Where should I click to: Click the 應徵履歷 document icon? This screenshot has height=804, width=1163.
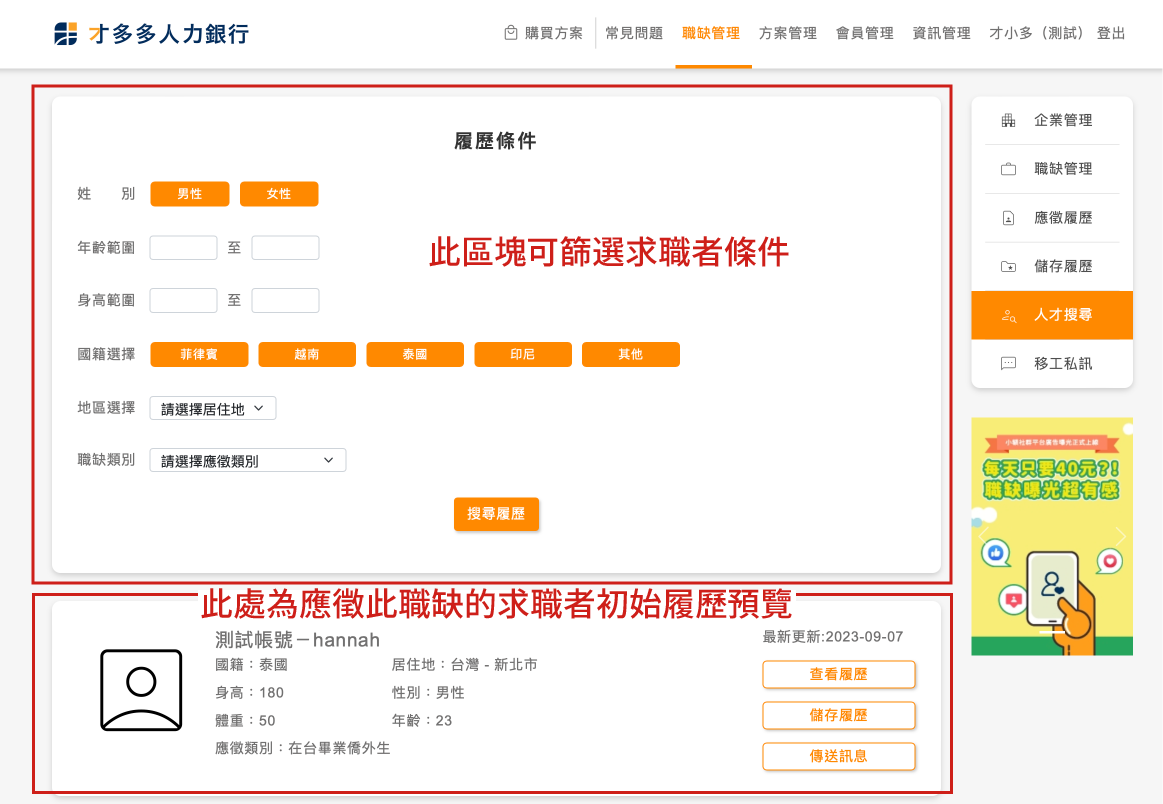point(1008,218)
